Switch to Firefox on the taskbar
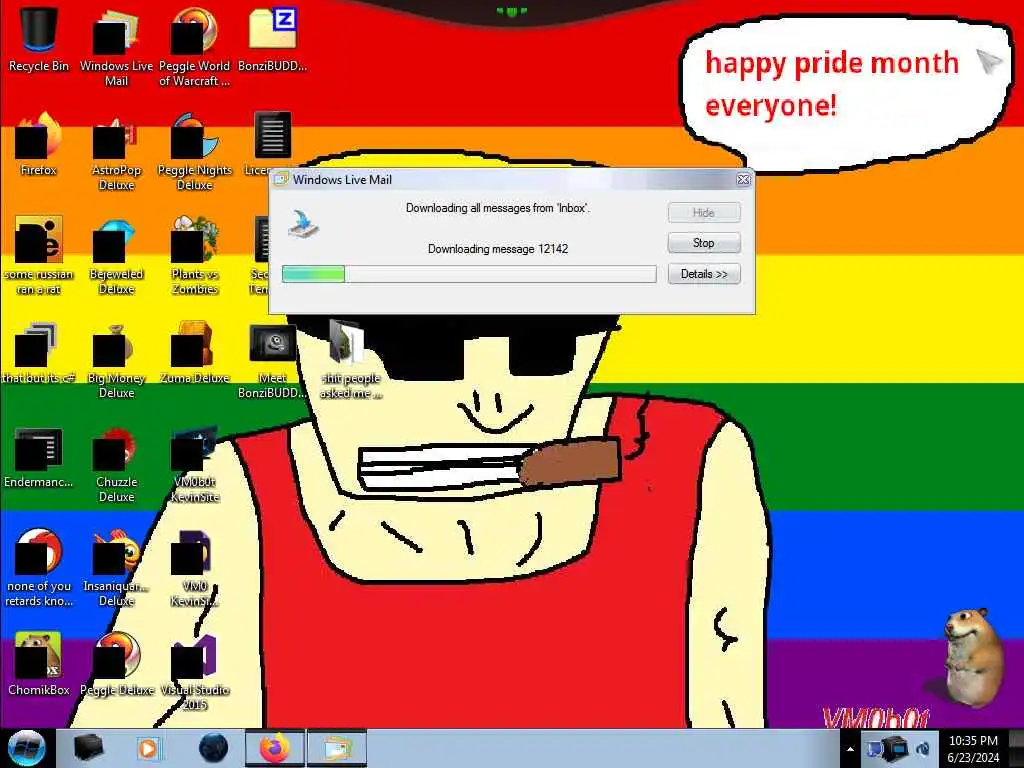 pos(275,748)
